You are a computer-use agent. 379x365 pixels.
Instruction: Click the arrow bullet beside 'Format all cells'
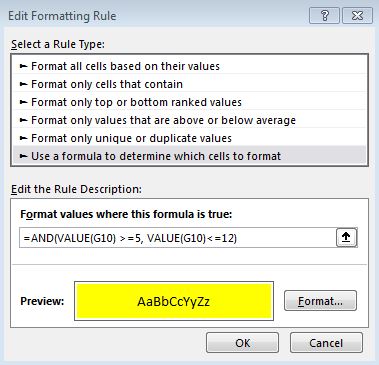point(23,66)
